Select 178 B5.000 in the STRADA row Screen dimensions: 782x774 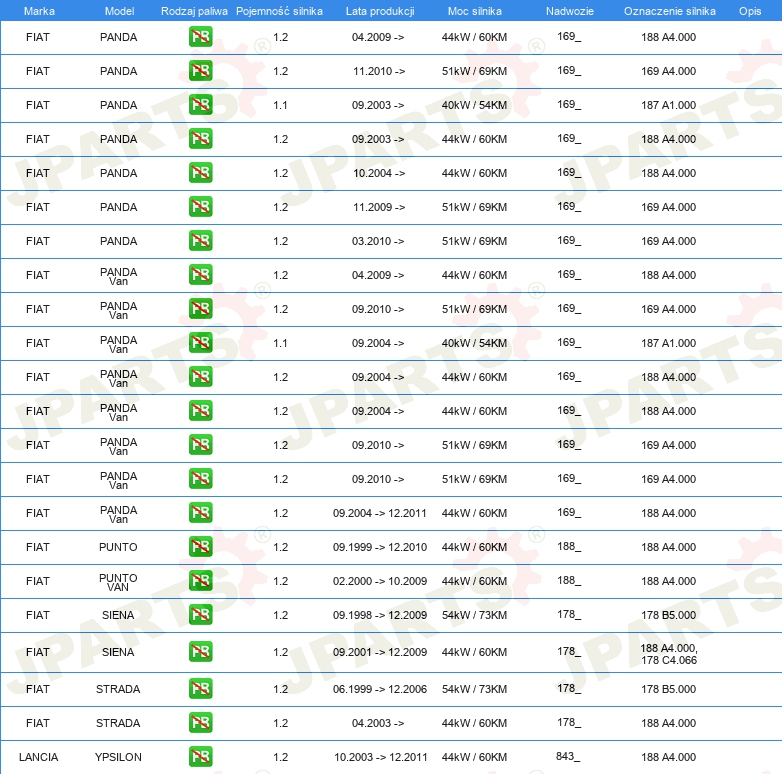(x=668, y=689)
